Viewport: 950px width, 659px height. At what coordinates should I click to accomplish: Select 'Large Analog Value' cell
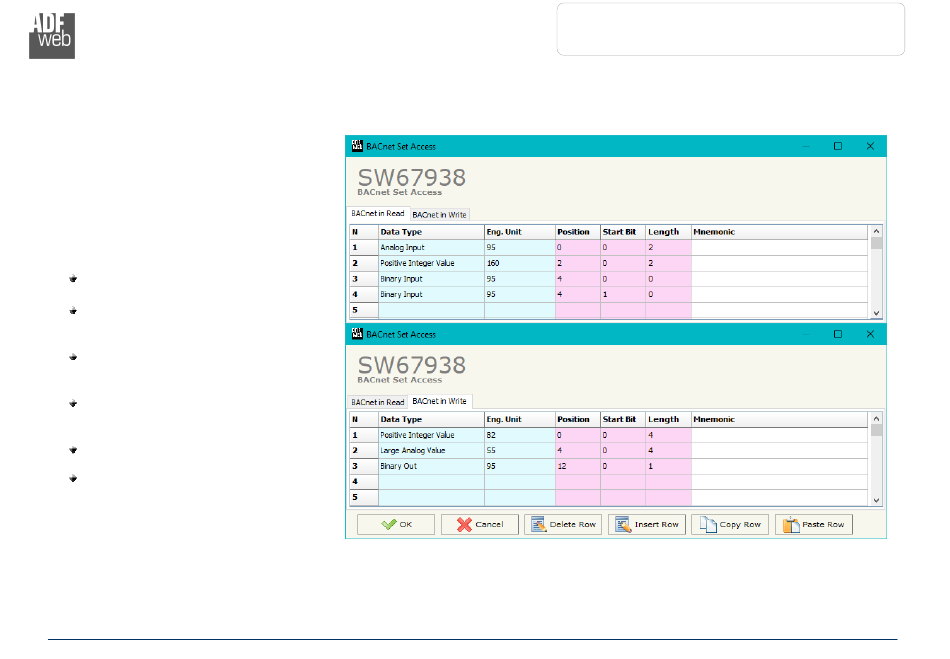[431, 450]
